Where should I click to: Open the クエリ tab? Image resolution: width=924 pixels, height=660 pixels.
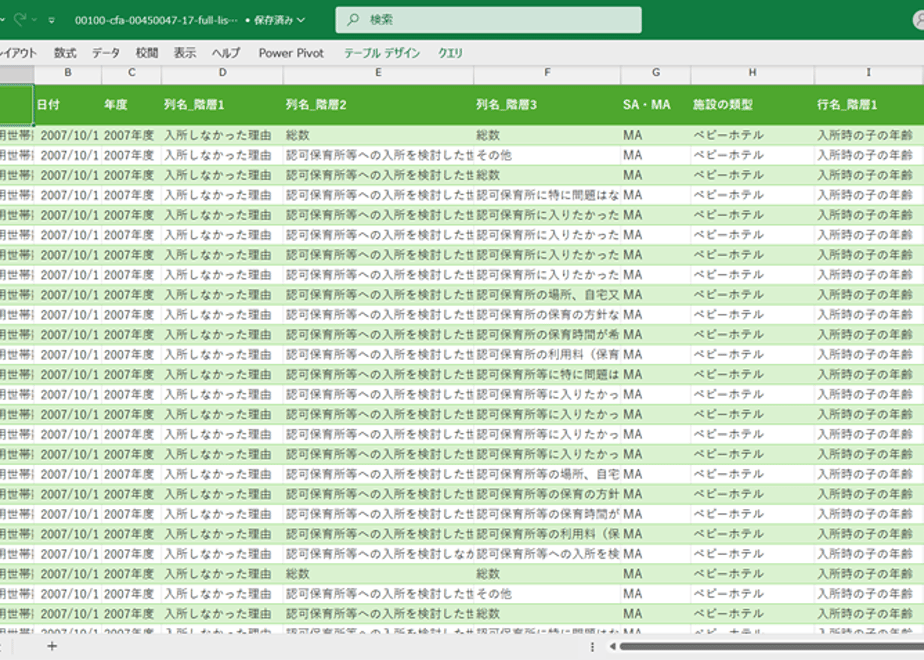tap(450, 53)
